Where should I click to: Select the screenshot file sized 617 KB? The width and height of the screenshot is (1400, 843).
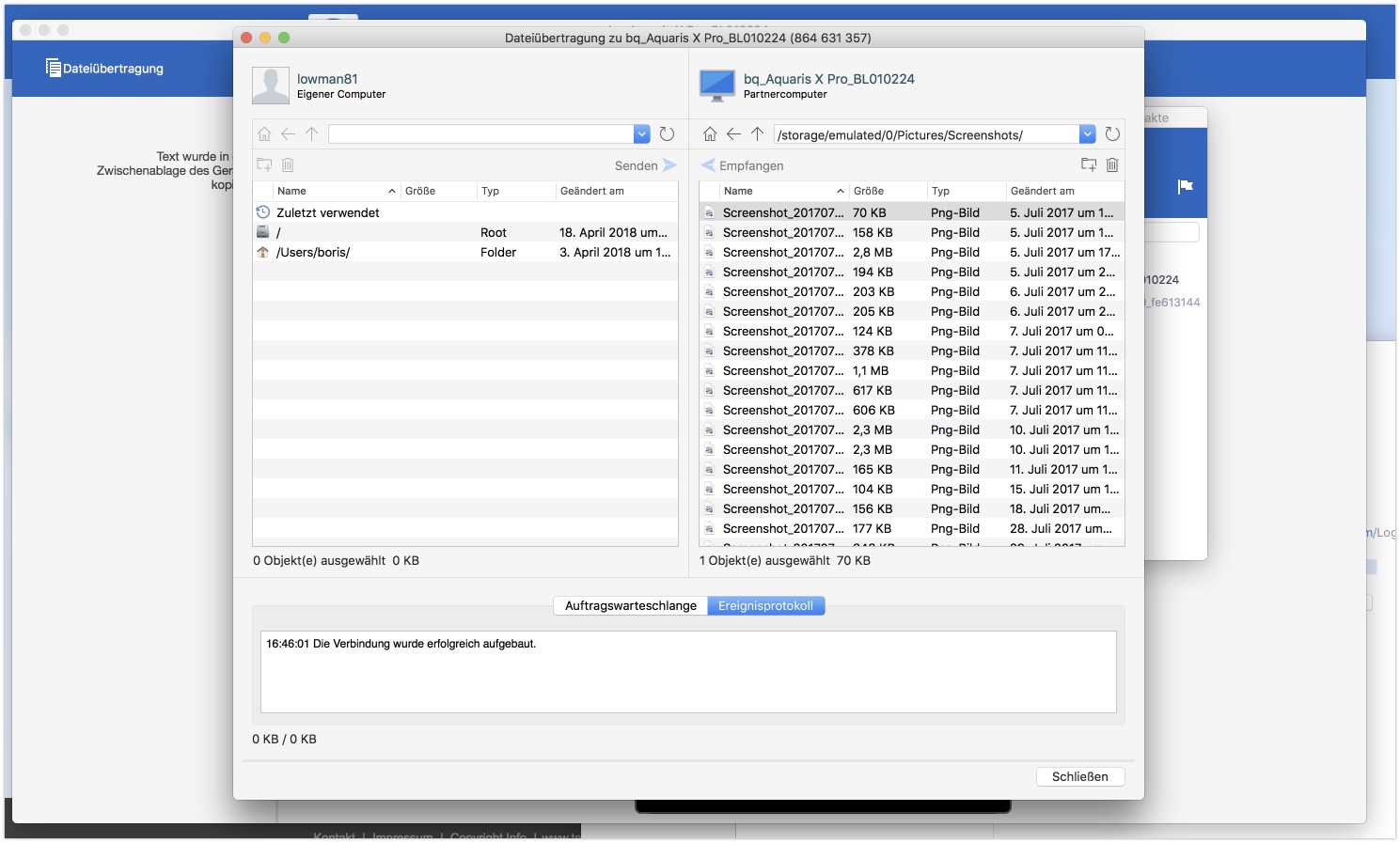click(912, 390)
